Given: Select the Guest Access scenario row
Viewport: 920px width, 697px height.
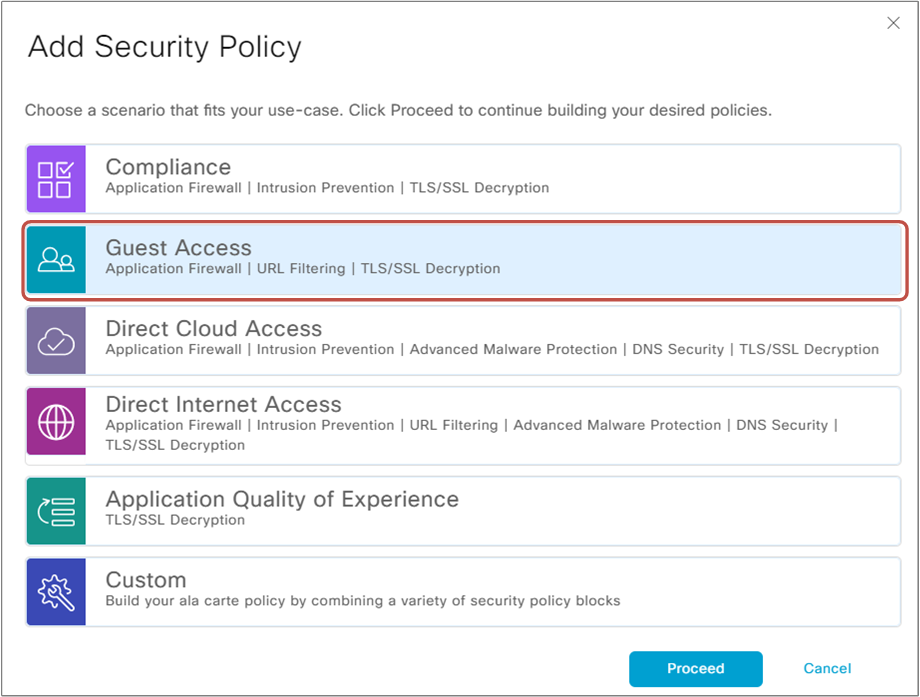Looking at the screenshot, I should point(460,260).
